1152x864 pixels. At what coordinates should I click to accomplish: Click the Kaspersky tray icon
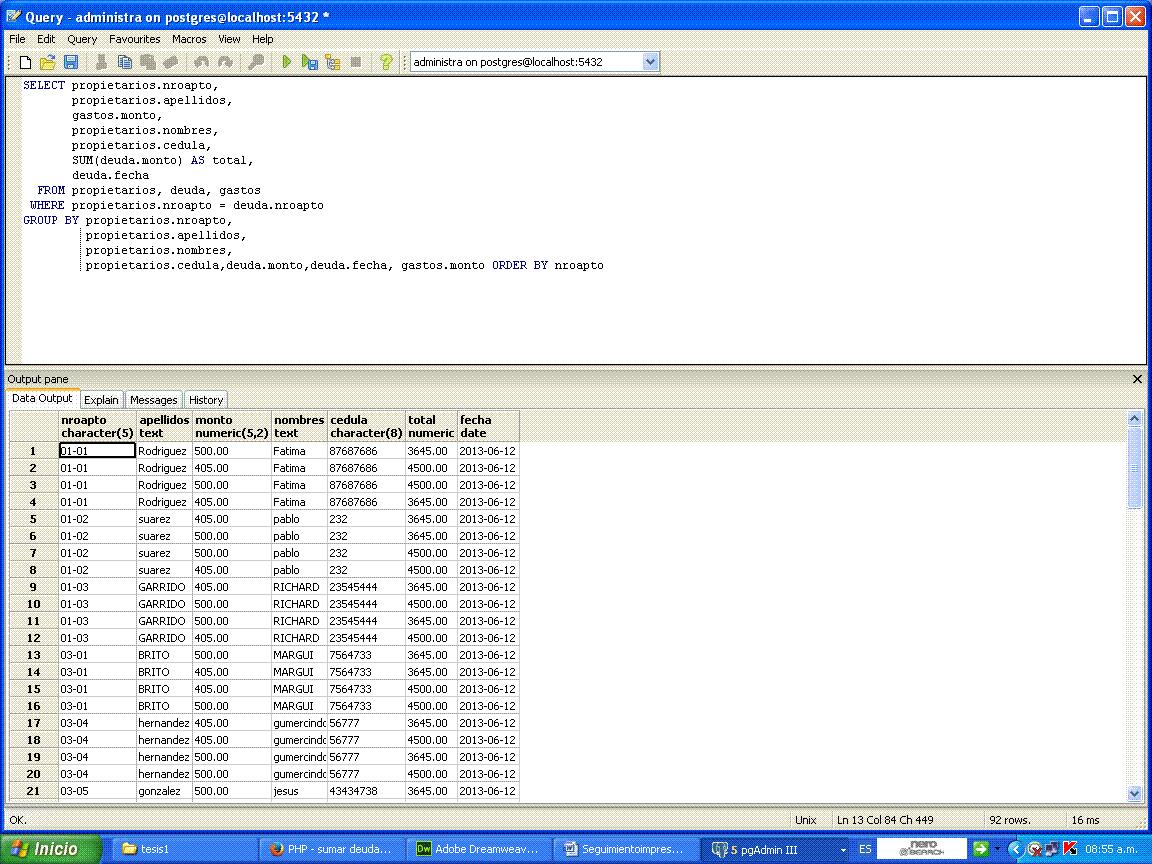(x=1070, y=849)
